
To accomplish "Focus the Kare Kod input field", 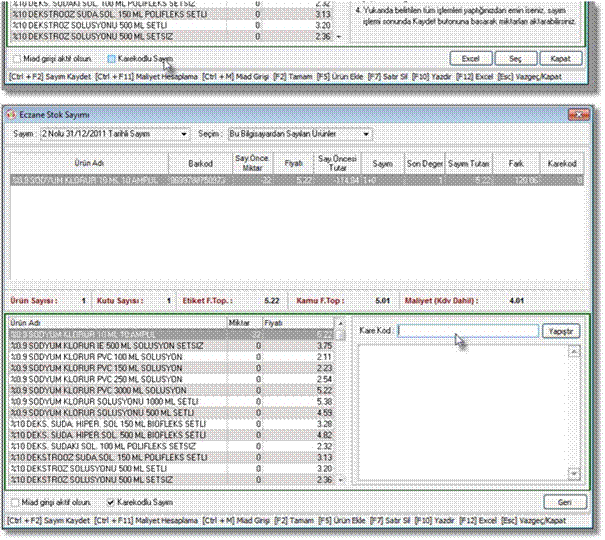I will (466, 331).
